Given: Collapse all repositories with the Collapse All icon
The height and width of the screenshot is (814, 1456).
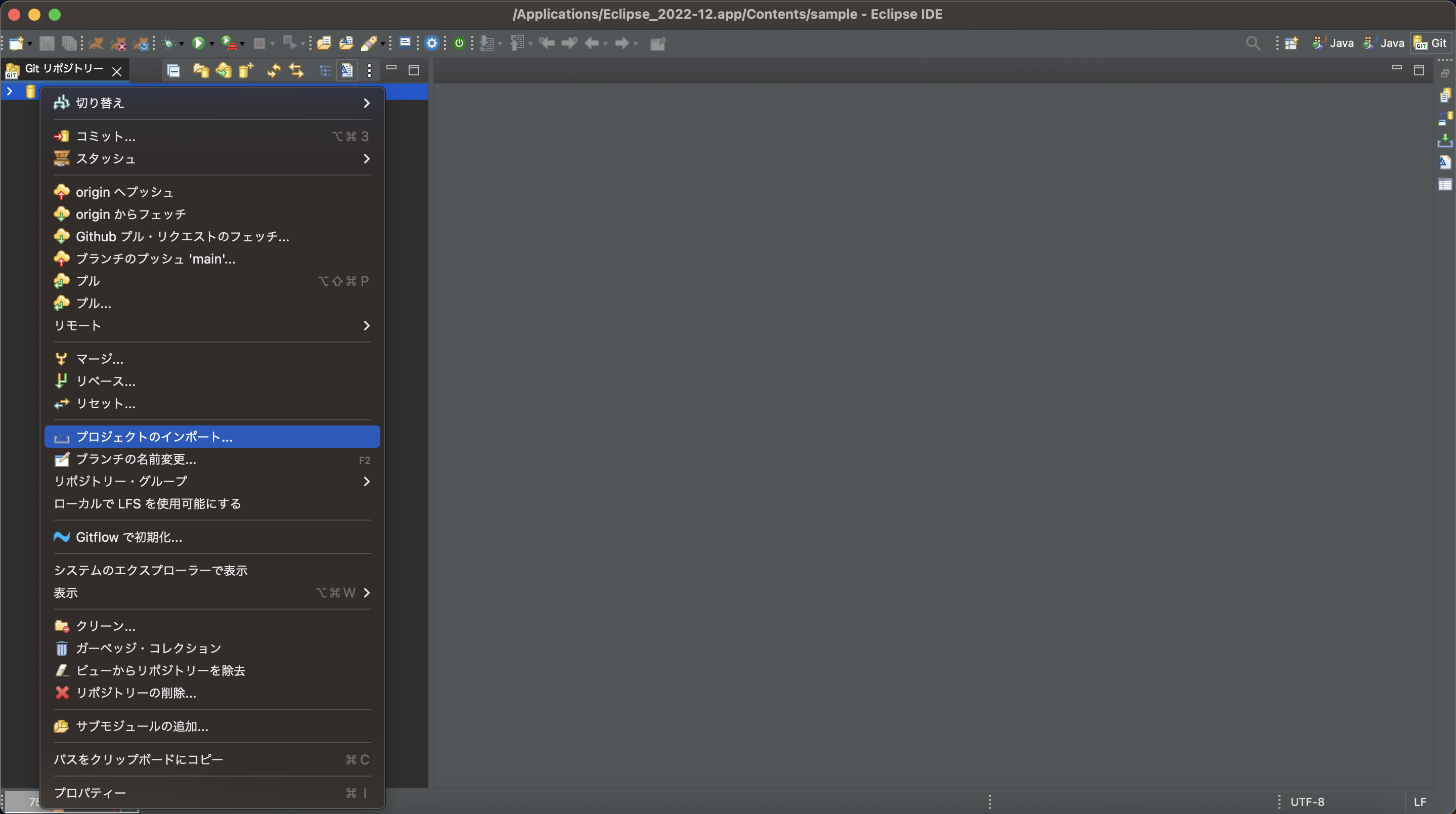Looking at the screenshot, I should tap(173, 71).
